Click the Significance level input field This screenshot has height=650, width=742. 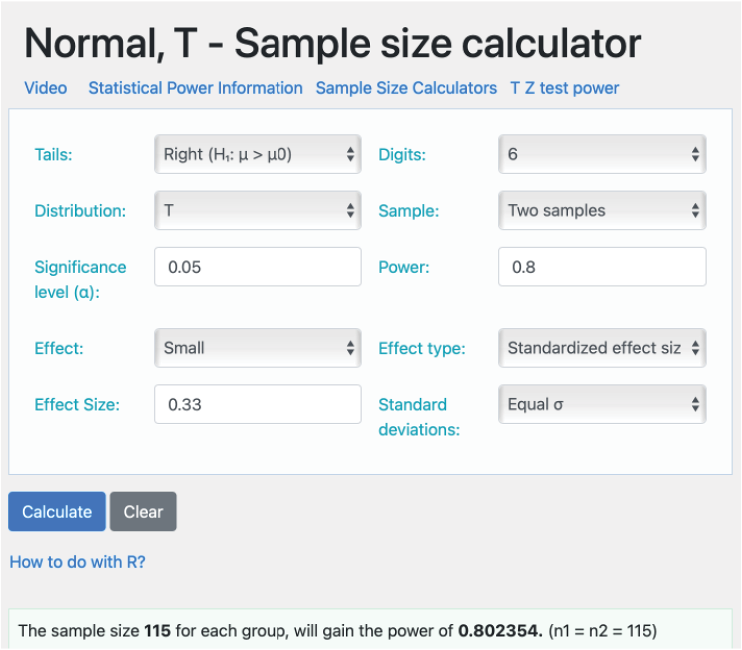point(257,268)
